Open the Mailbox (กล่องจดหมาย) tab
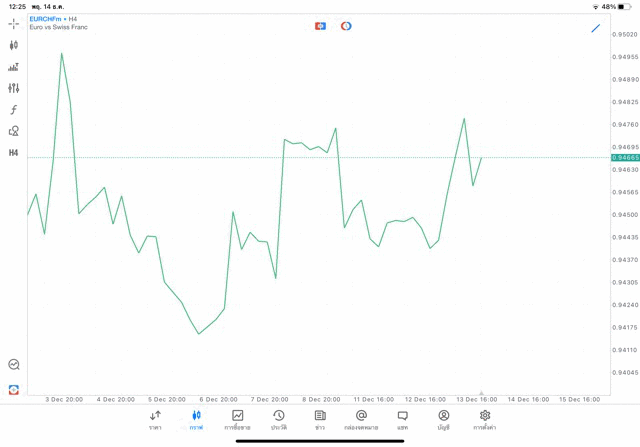Viewport: 640px width, 447px height. (361, 420)
